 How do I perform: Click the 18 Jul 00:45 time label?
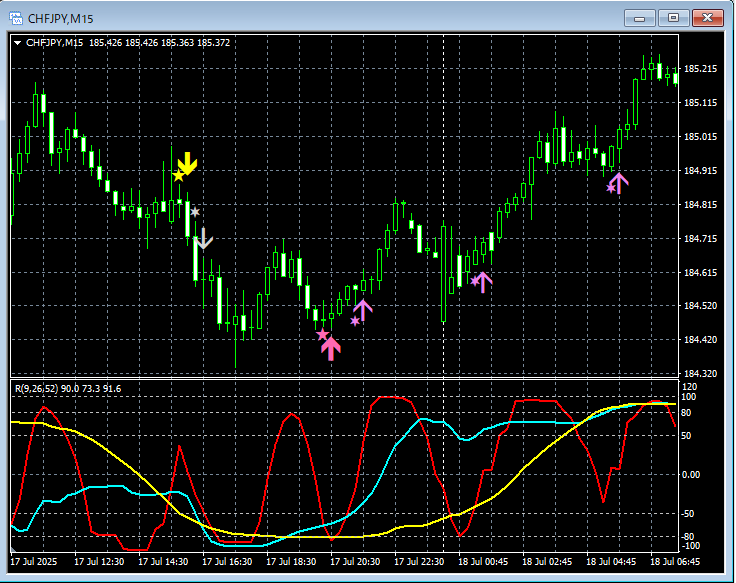point(483,561)
